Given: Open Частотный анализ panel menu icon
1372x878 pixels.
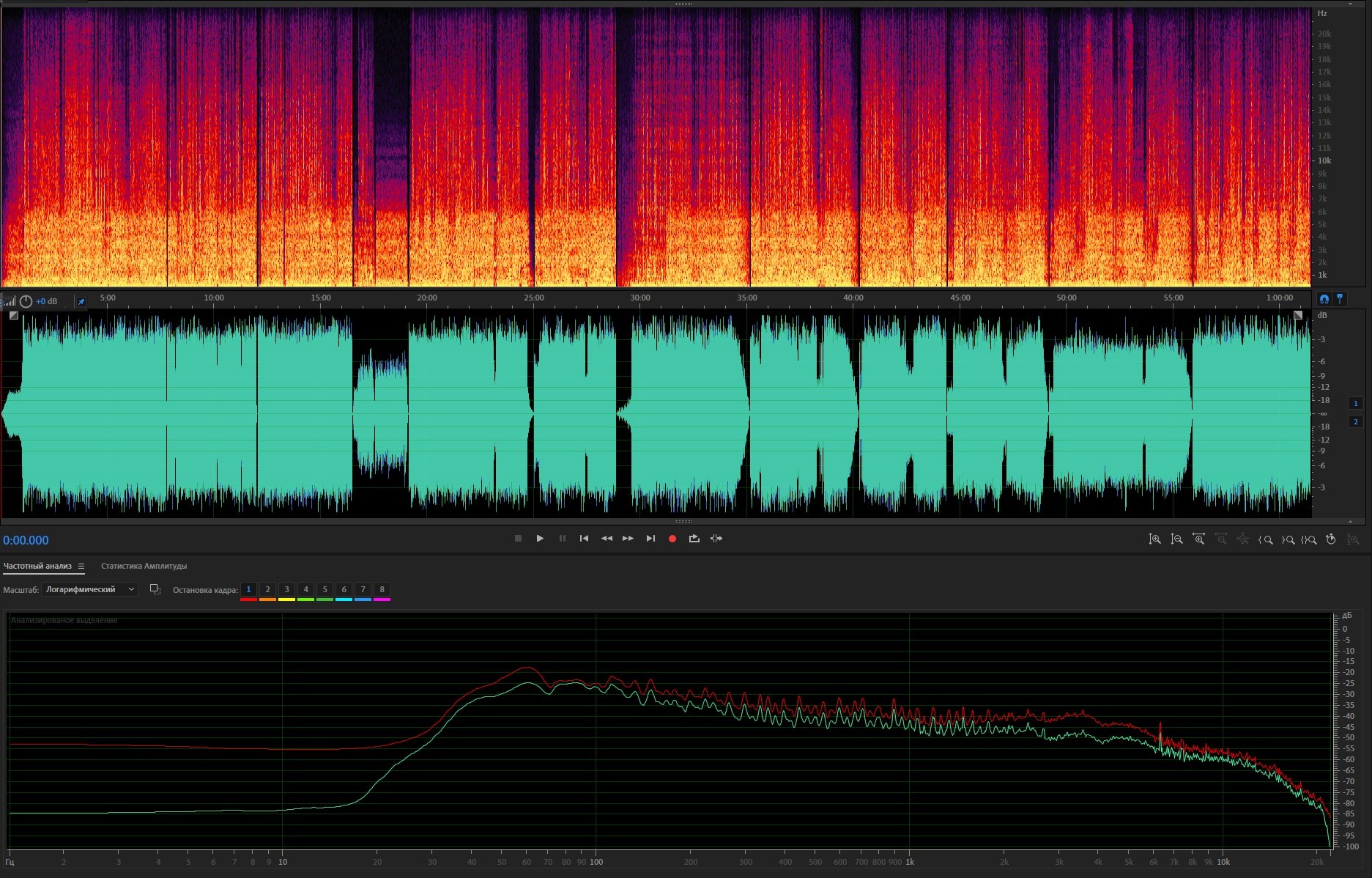Looking at the screenshot, I should pos(81,567).
